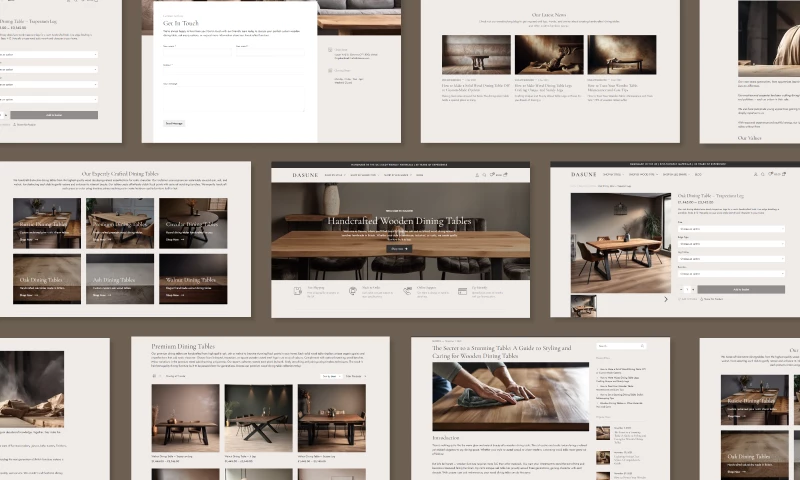Switch to grid view on Premium Dining Tables page
Viewport: 800px width, 480px height.
pyautogui.click(x=154, y=376)
